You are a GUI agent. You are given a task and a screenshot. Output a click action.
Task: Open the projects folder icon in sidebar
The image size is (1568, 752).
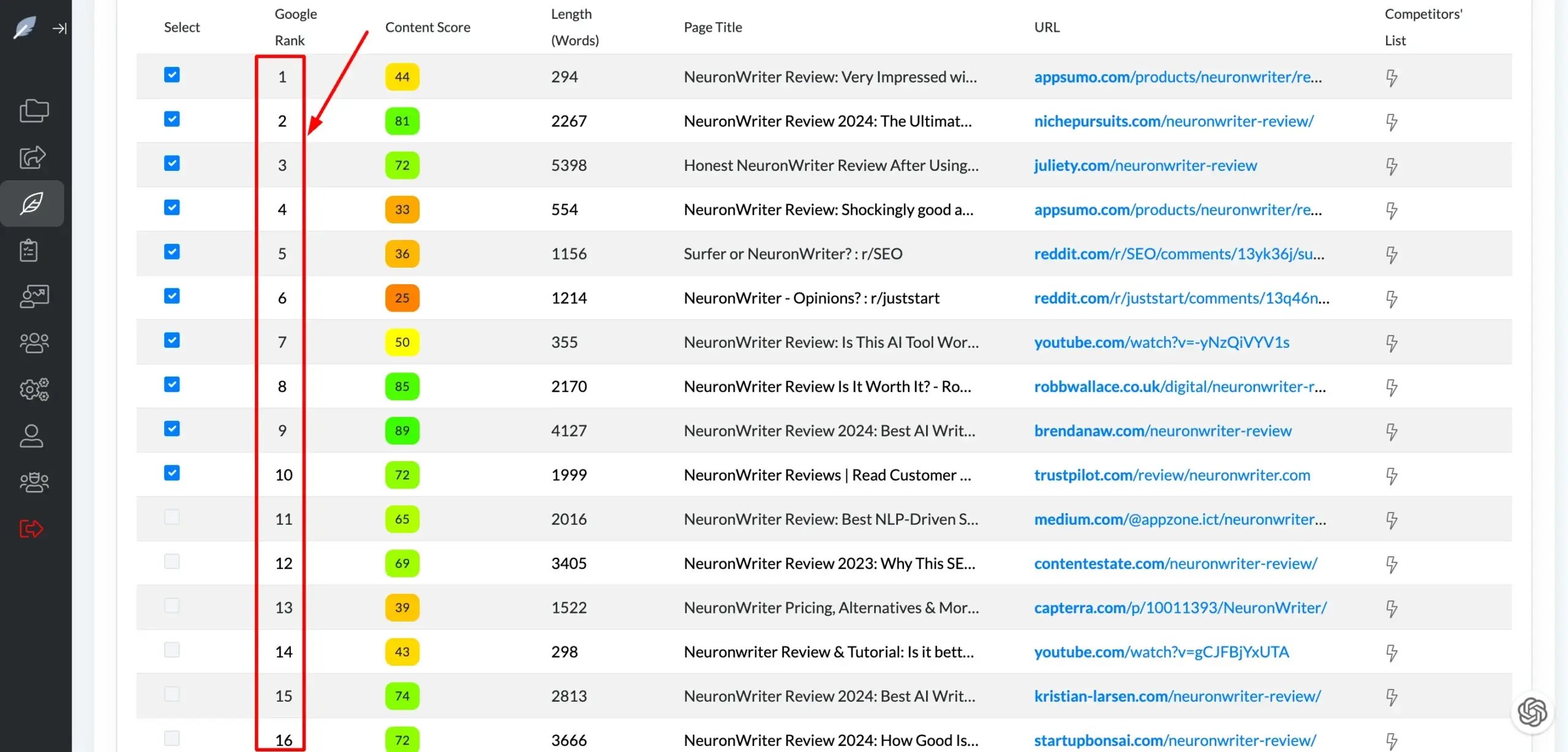[34, 111]
